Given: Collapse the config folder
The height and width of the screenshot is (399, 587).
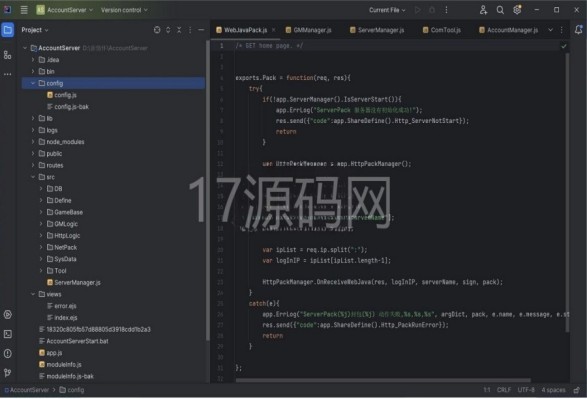Looking at the screenshot, I should tap(33, 83).
